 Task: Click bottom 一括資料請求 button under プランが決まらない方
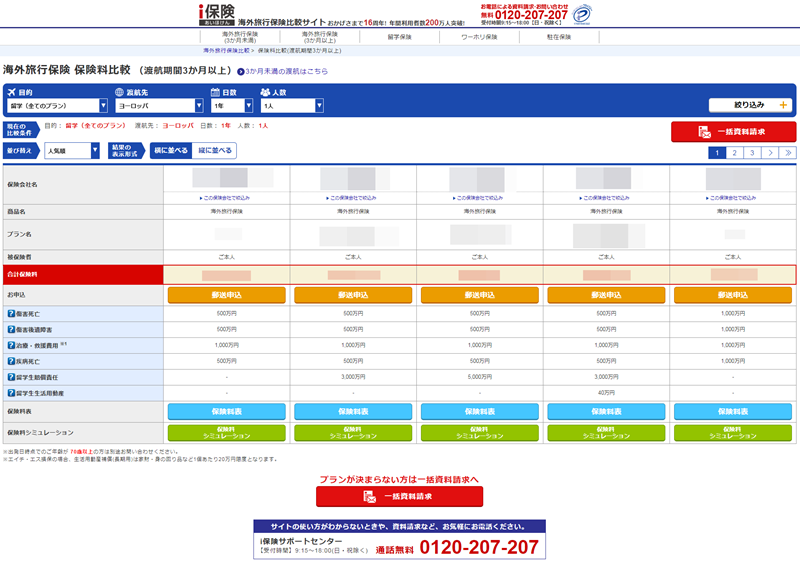(399, 497)
